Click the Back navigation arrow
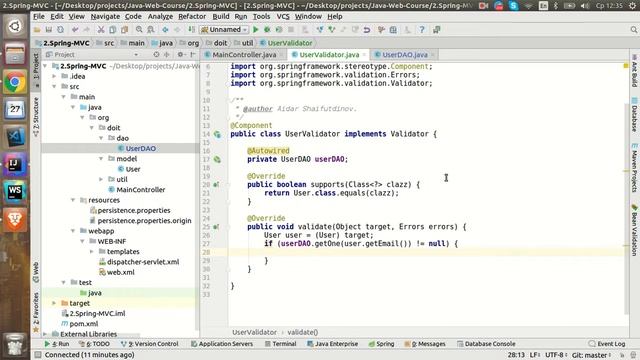The image size is (640, 360). (165, 30)
